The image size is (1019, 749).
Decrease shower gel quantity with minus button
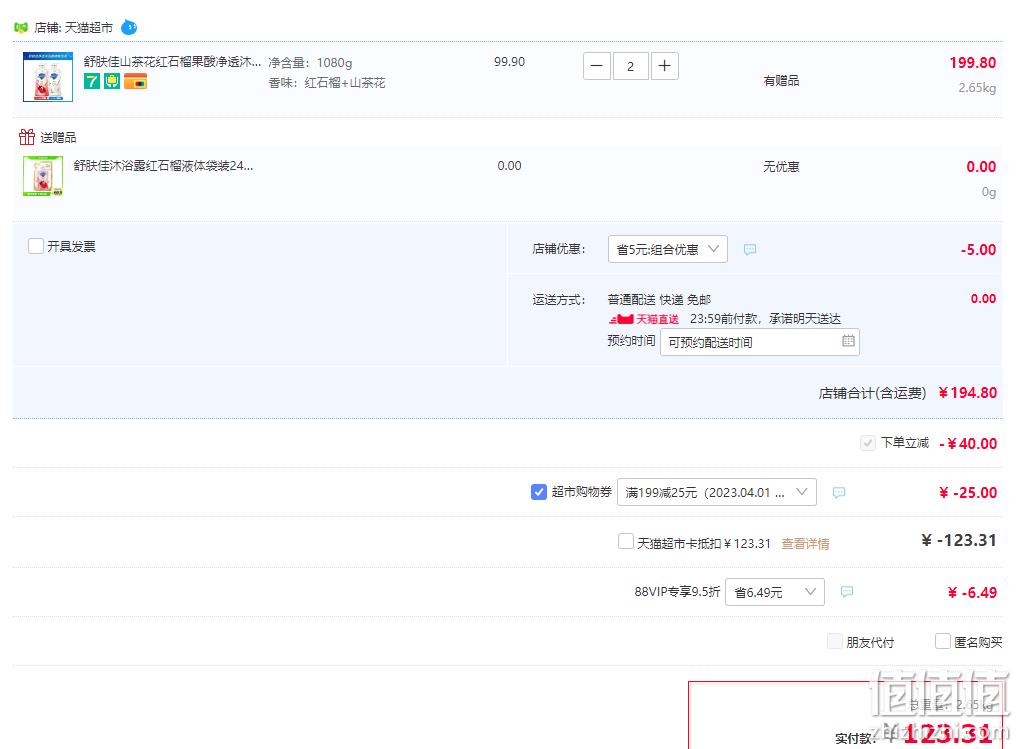pos(597,66)
